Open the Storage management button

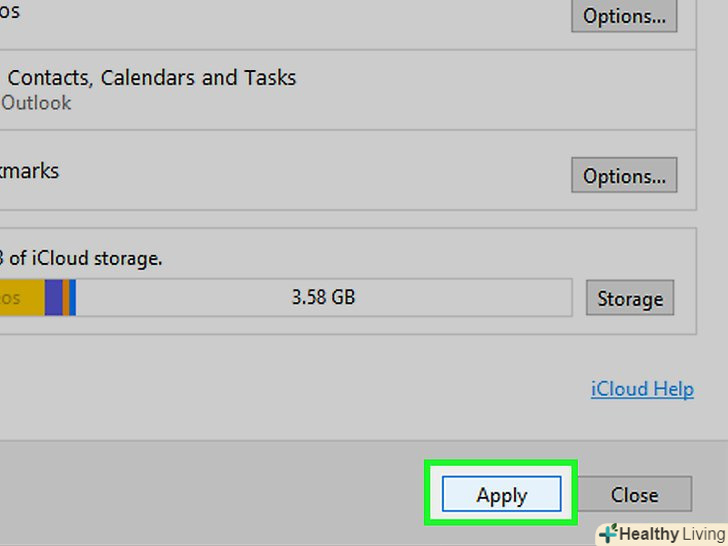[629, 299]
